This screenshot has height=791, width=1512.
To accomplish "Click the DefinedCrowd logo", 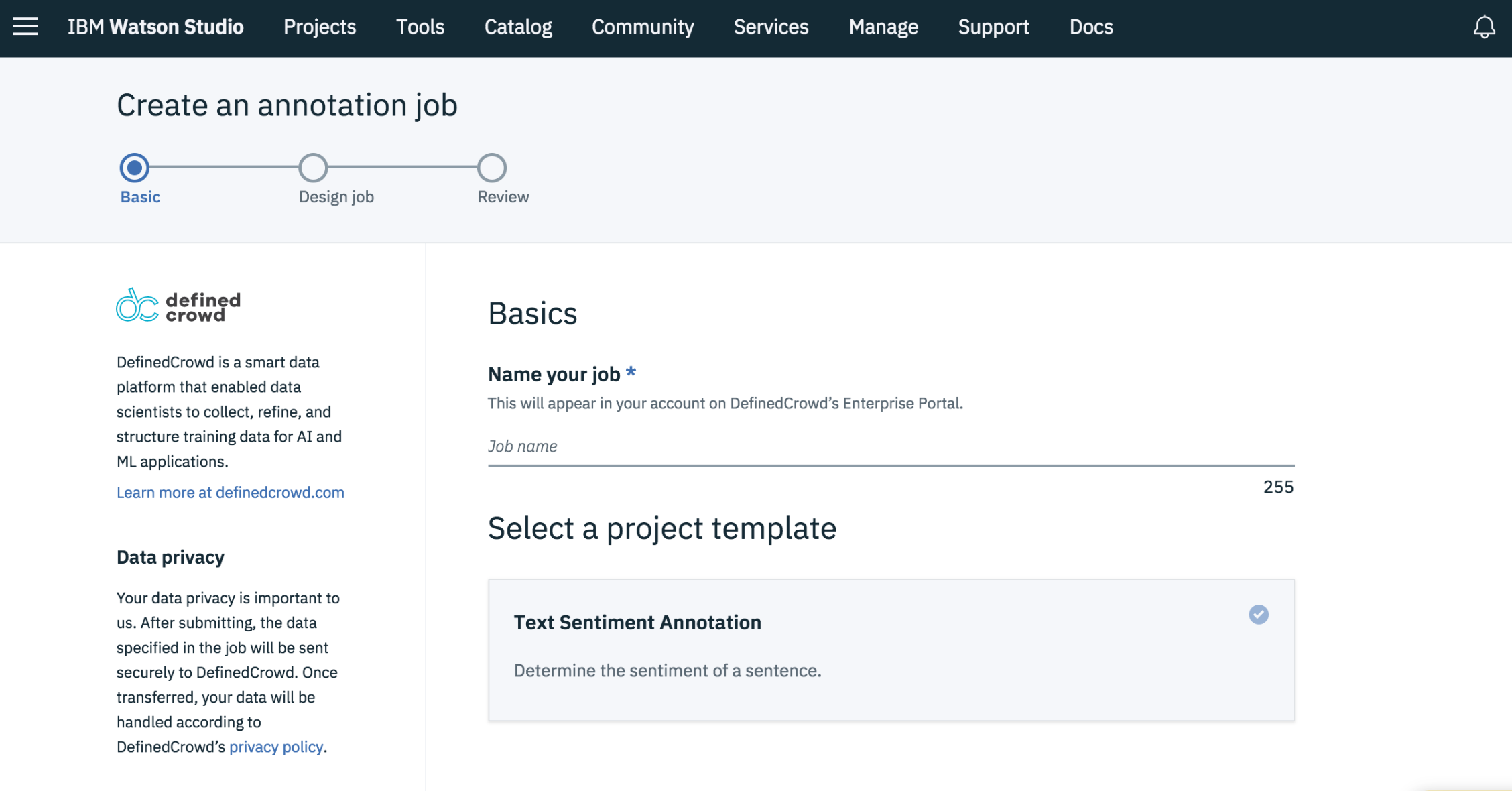I will (178, 306).
